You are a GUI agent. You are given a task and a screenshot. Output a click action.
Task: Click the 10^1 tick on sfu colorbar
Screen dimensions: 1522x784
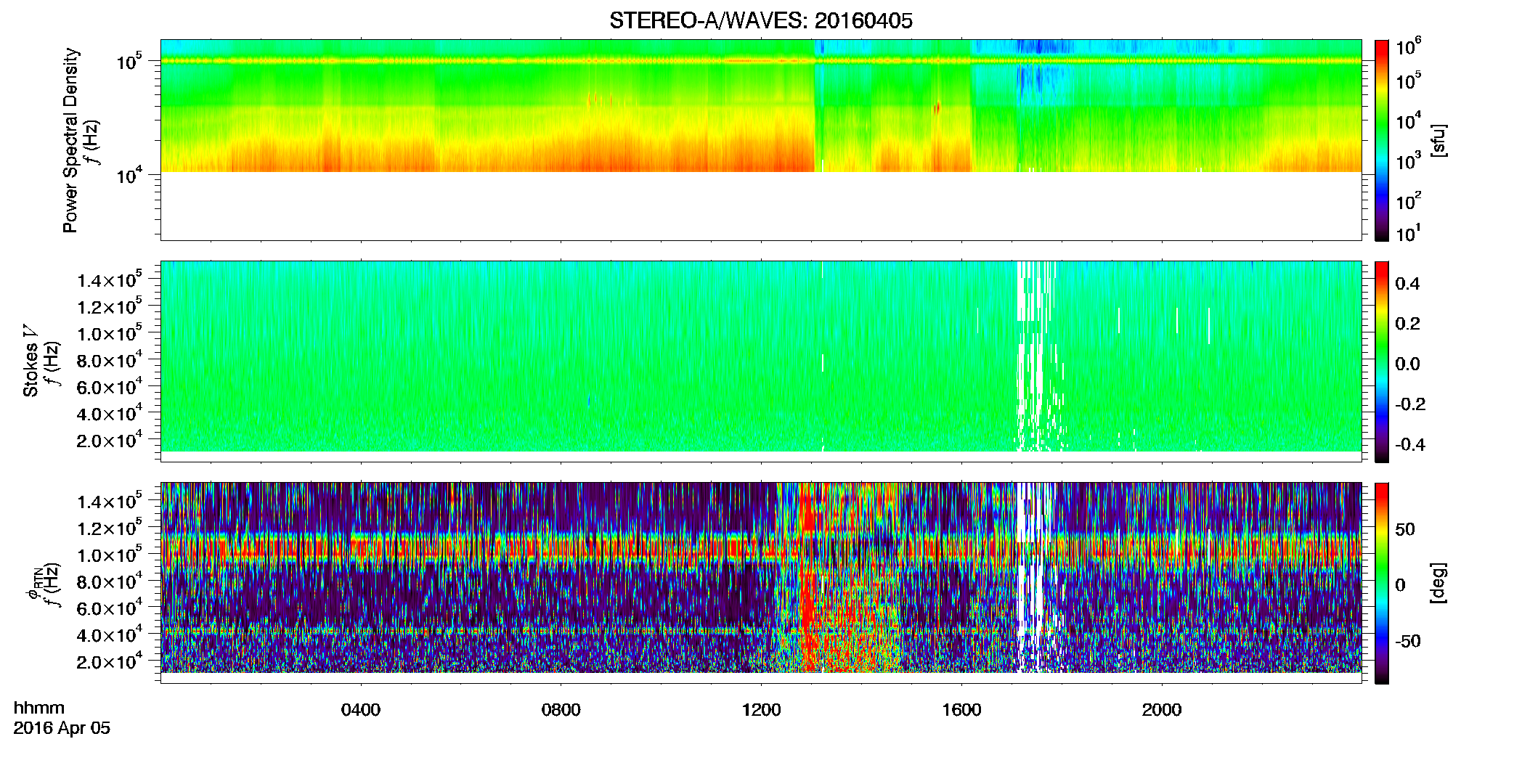[x=1407, y=234]
